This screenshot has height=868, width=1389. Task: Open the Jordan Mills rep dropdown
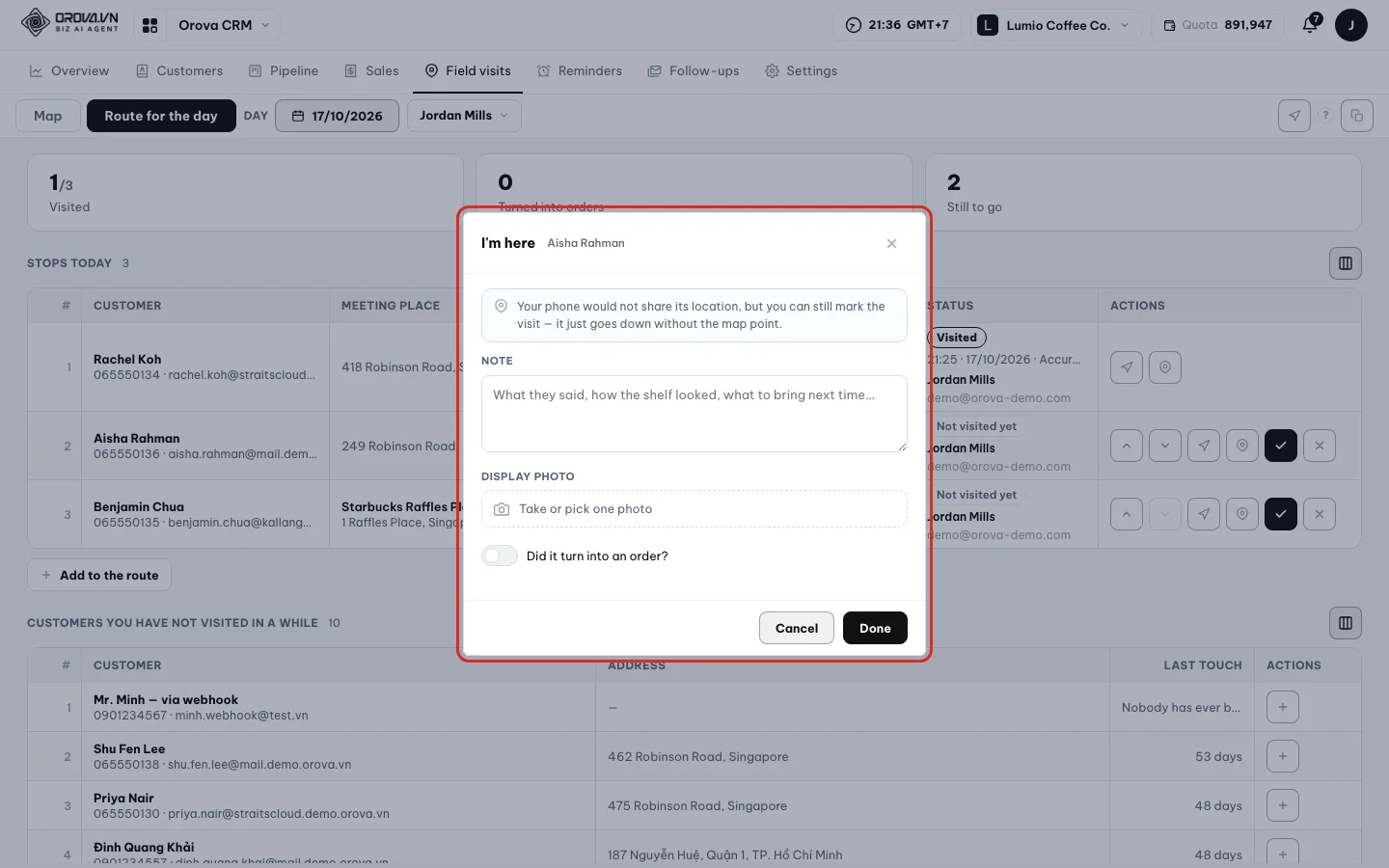[464, 116]
